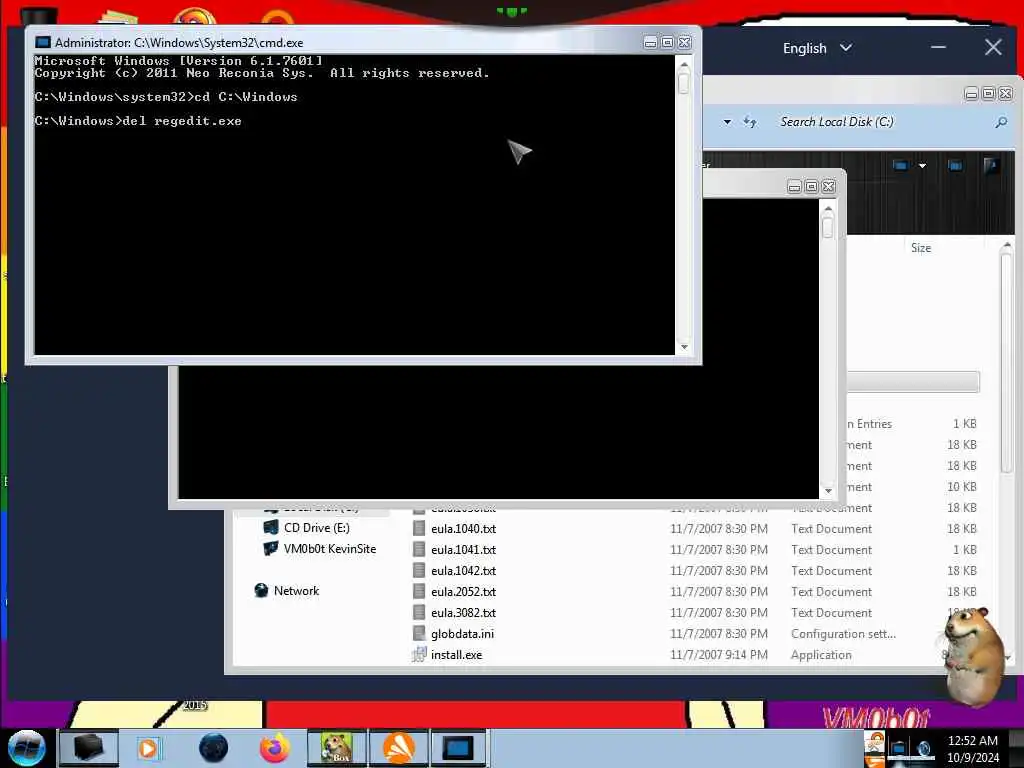The height and width of the screenshot is (768, 1024).
Task: Close the dark top-right panel
Action: (x=993, y=47)
